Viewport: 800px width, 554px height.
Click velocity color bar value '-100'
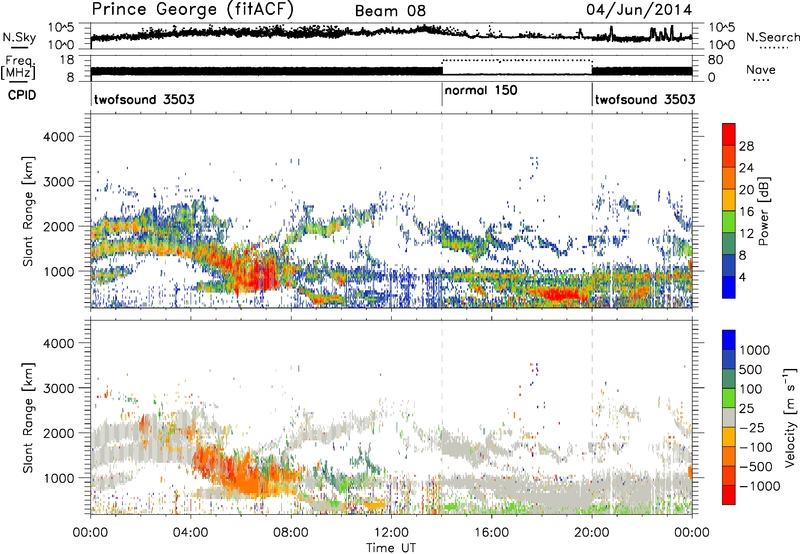pos(756,447)
